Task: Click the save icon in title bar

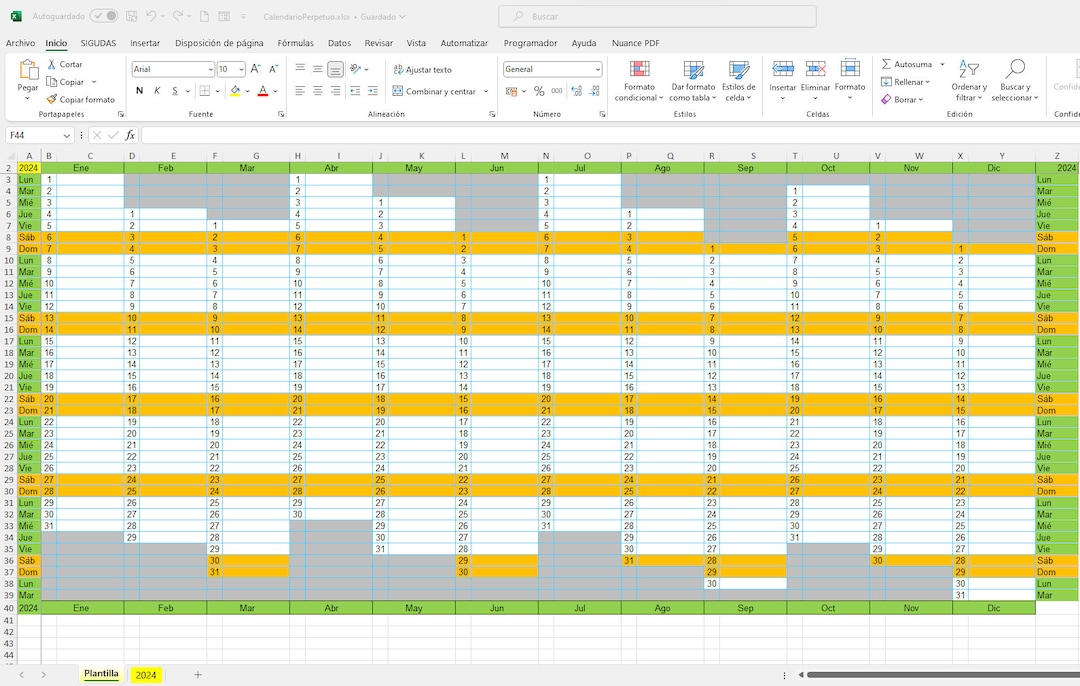Action: click(x=132, y=16)
